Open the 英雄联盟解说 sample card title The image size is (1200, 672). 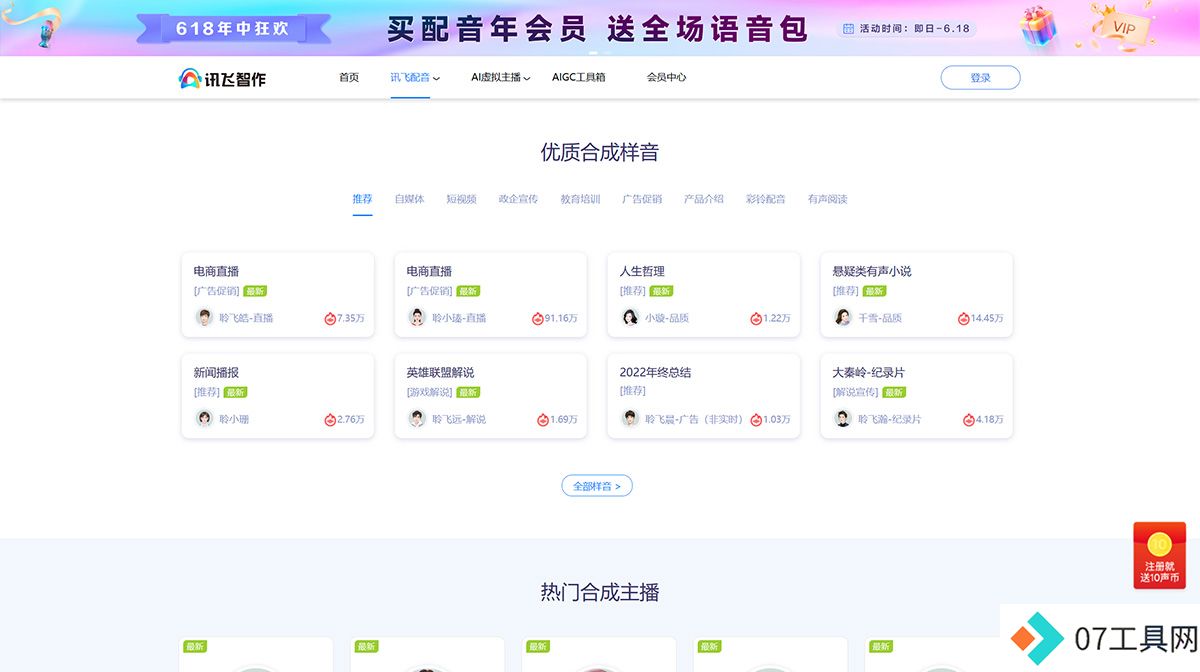441,372
